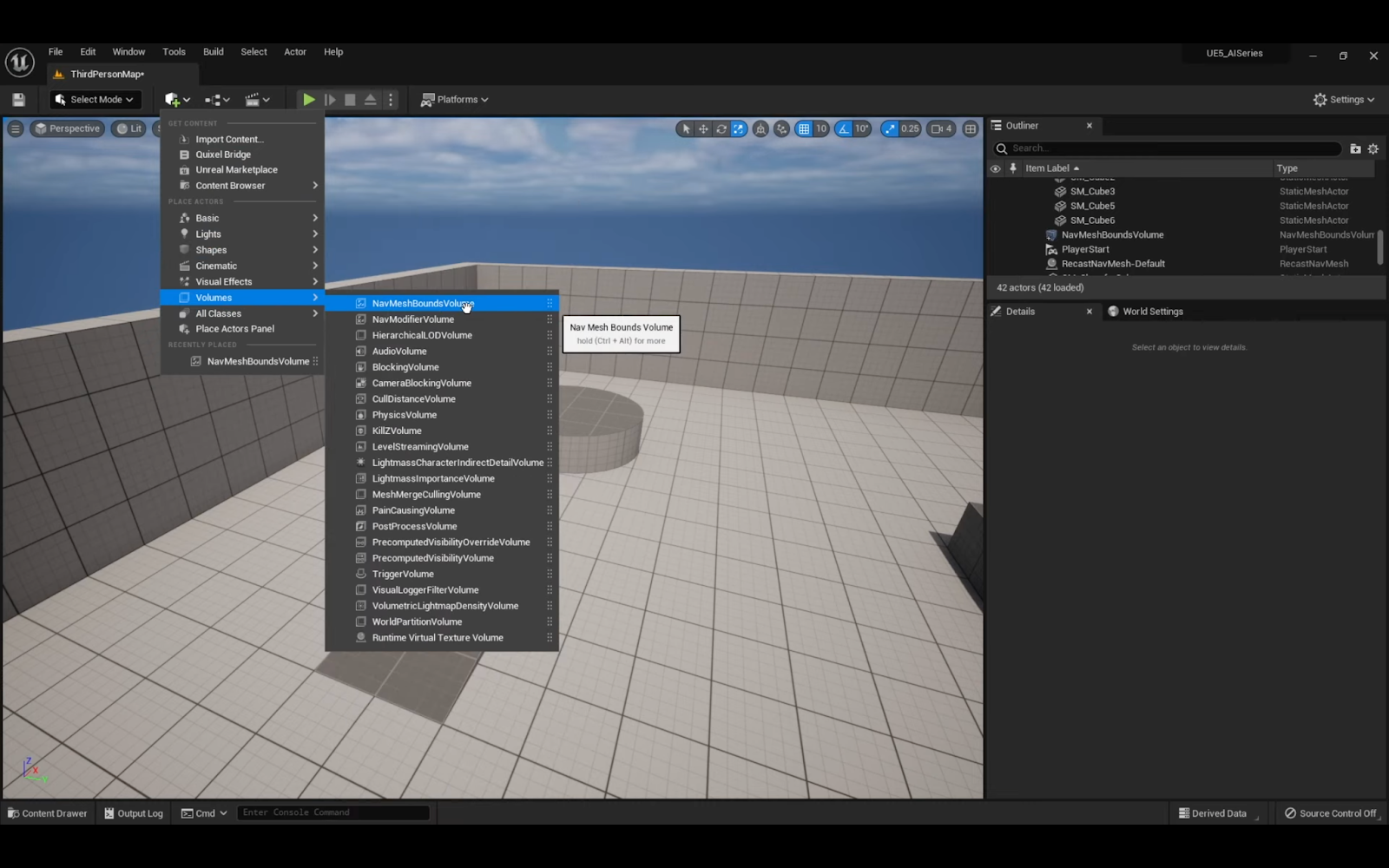Image resolution: width=1389 pixels, height=868 pixels.
Task: Toggle the pin column in the Outliner header
Action: (x=1013, y=168)
